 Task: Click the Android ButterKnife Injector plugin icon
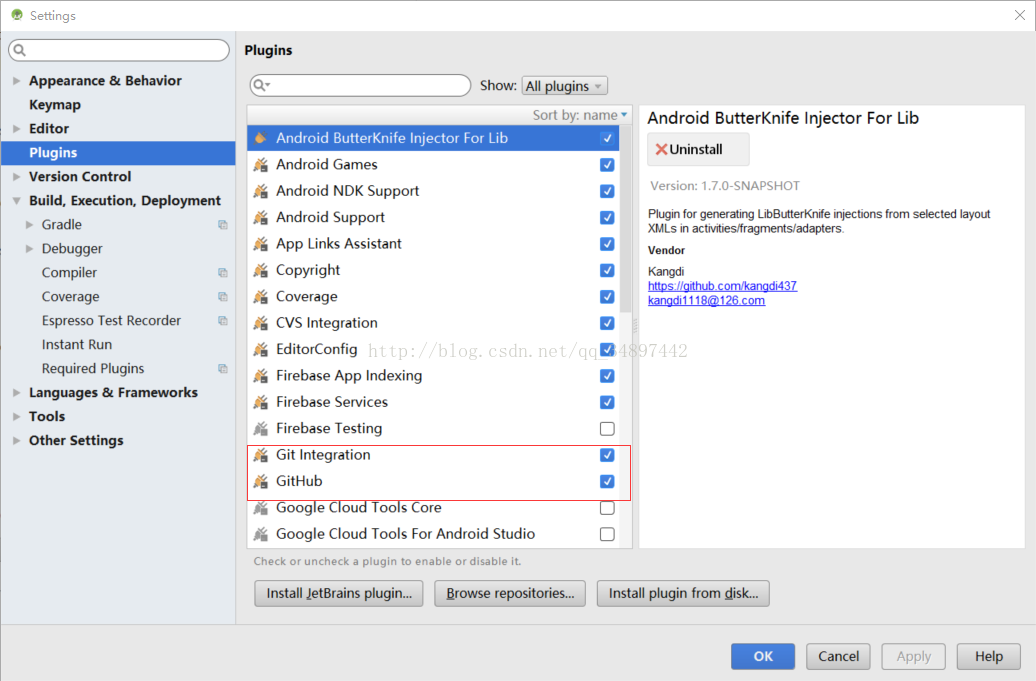pos(261,138)
